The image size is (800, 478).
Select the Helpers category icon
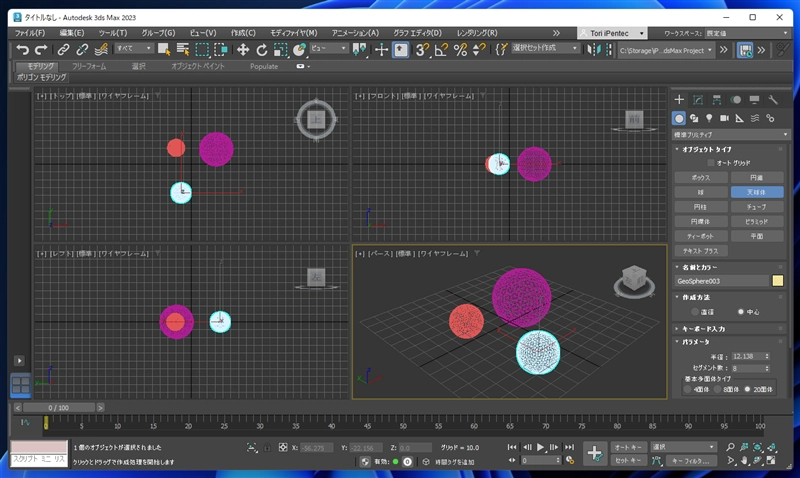[x=740, y=118]
